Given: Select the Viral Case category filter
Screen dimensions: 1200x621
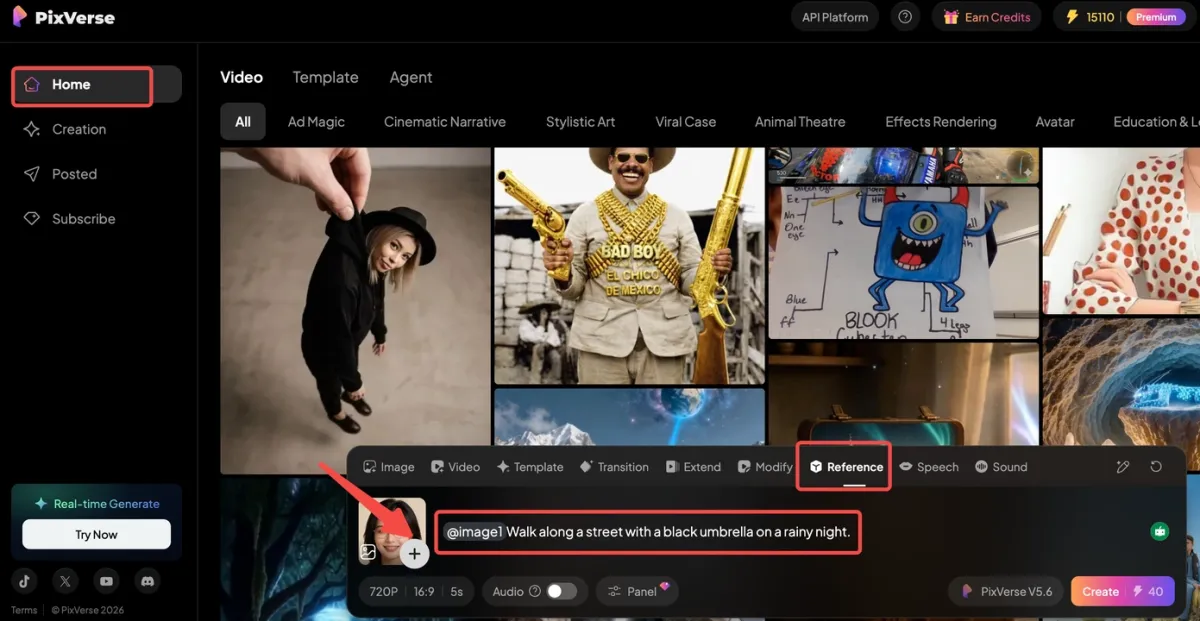Looking at the screenshot, I should tap(685, 121).
